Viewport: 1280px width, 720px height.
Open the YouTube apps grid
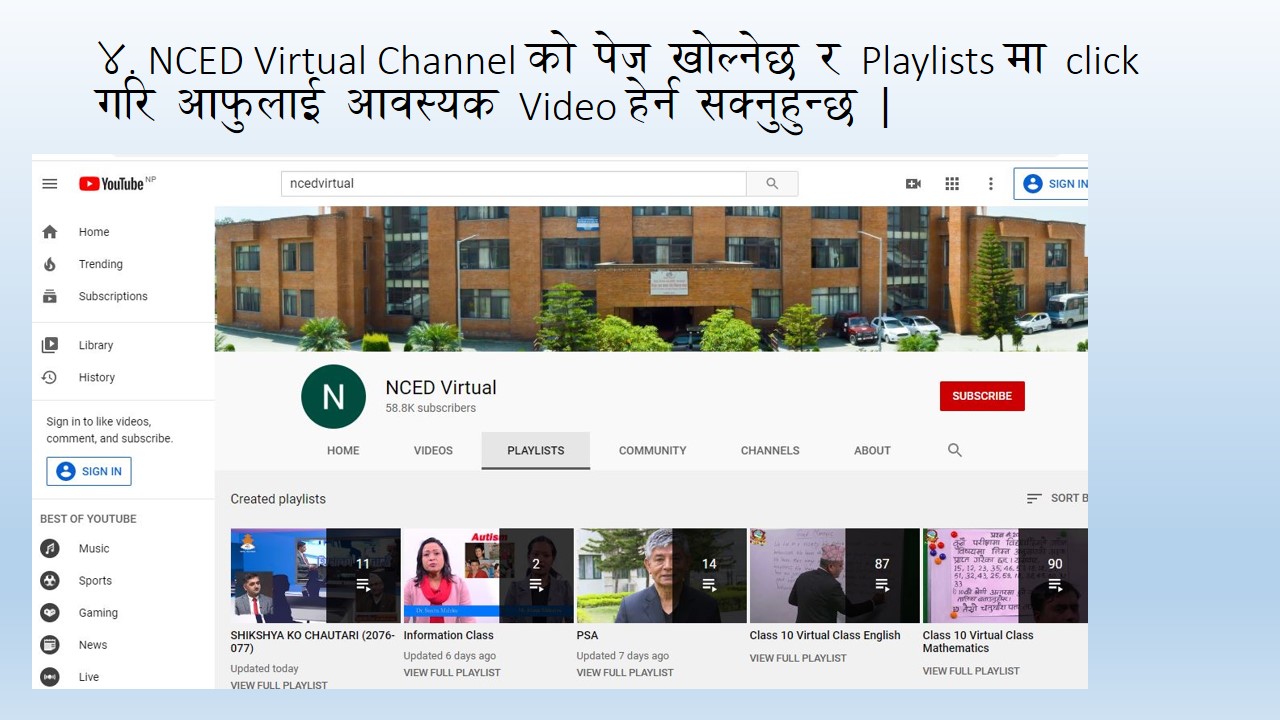pos(952,184)
